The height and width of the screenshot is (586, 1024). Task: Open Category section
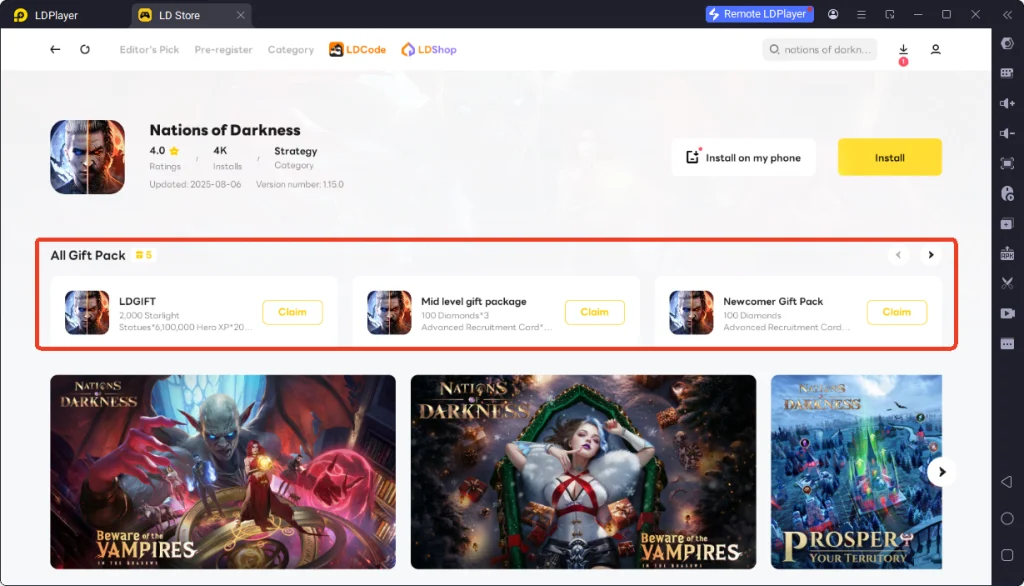point(291,50)
